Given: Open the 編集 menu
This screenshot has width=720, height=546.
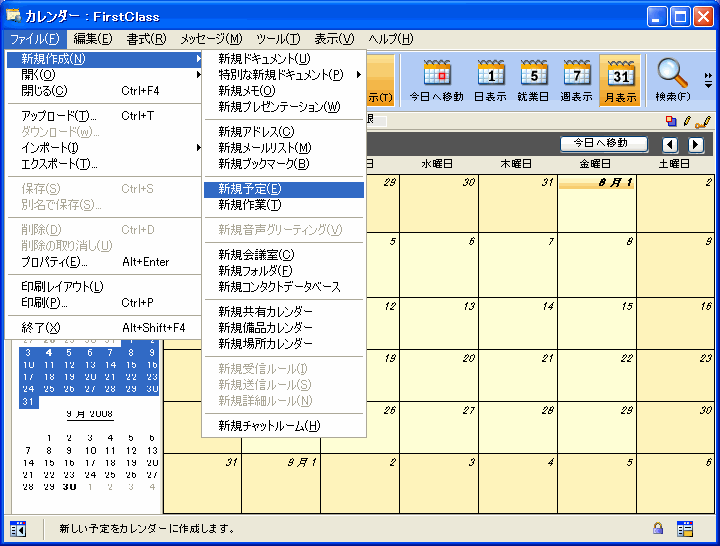Looking at the screenshot, I should [x=92, y=39].
